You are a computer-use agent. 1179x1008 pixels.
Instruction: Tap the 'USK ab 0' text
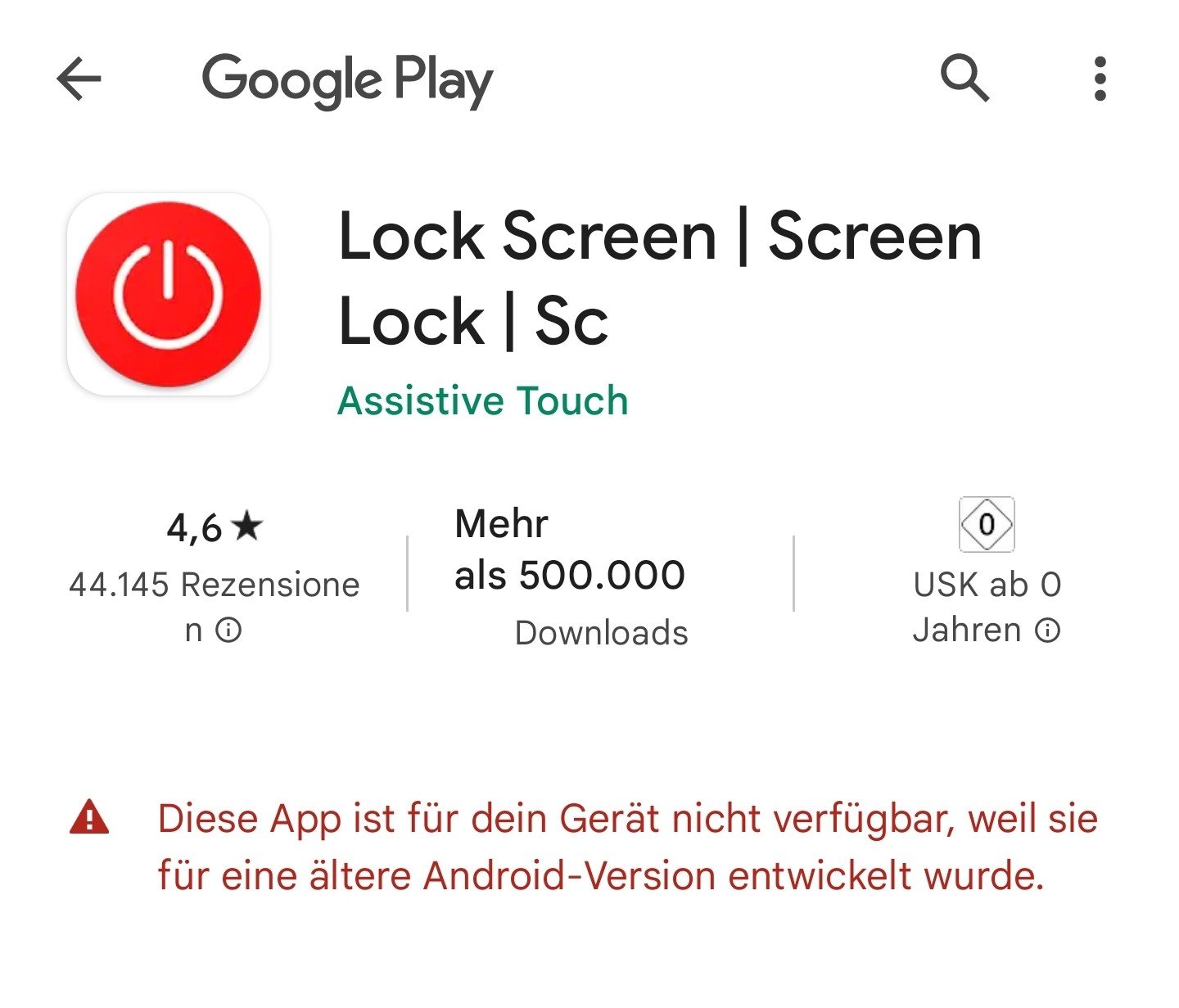coord(987,585)
